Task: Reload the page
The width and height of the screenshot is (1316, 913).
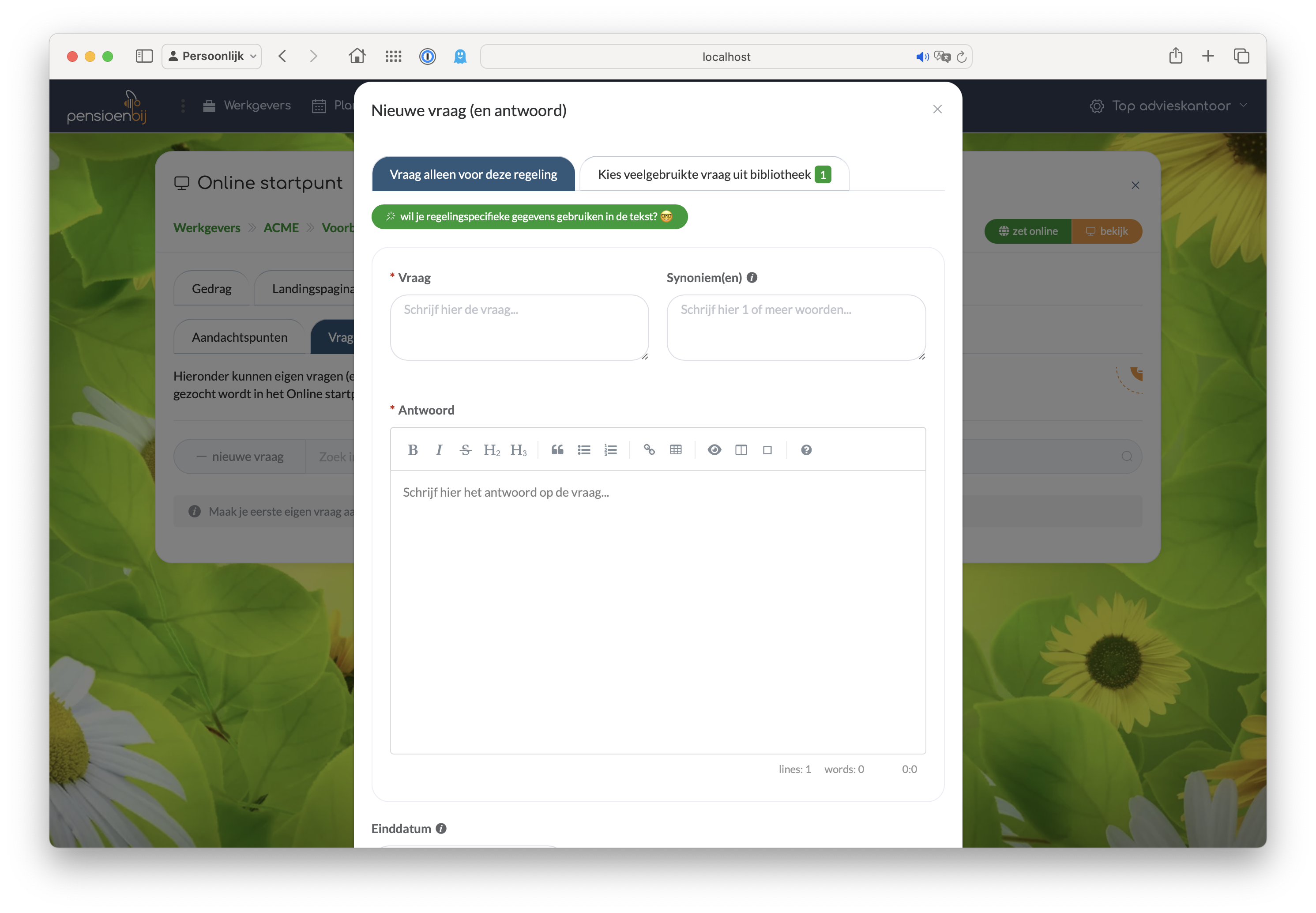Action: [962, 57]
